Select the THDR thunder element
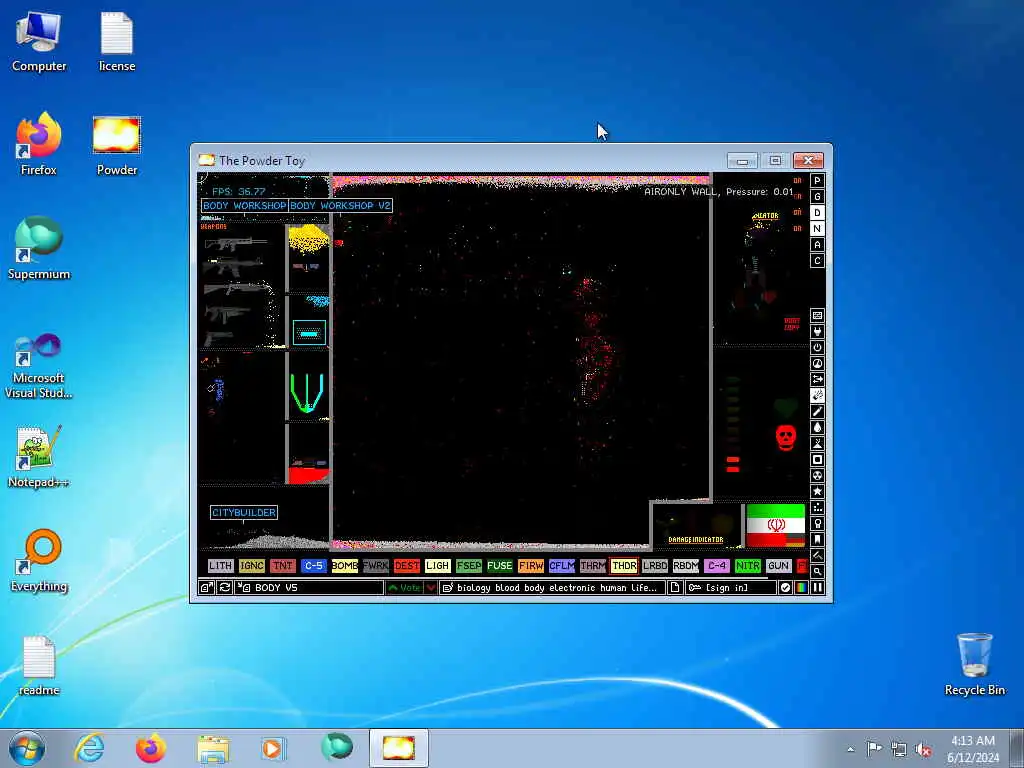The width and height of the screenshot is (1024, 768). 624,566
